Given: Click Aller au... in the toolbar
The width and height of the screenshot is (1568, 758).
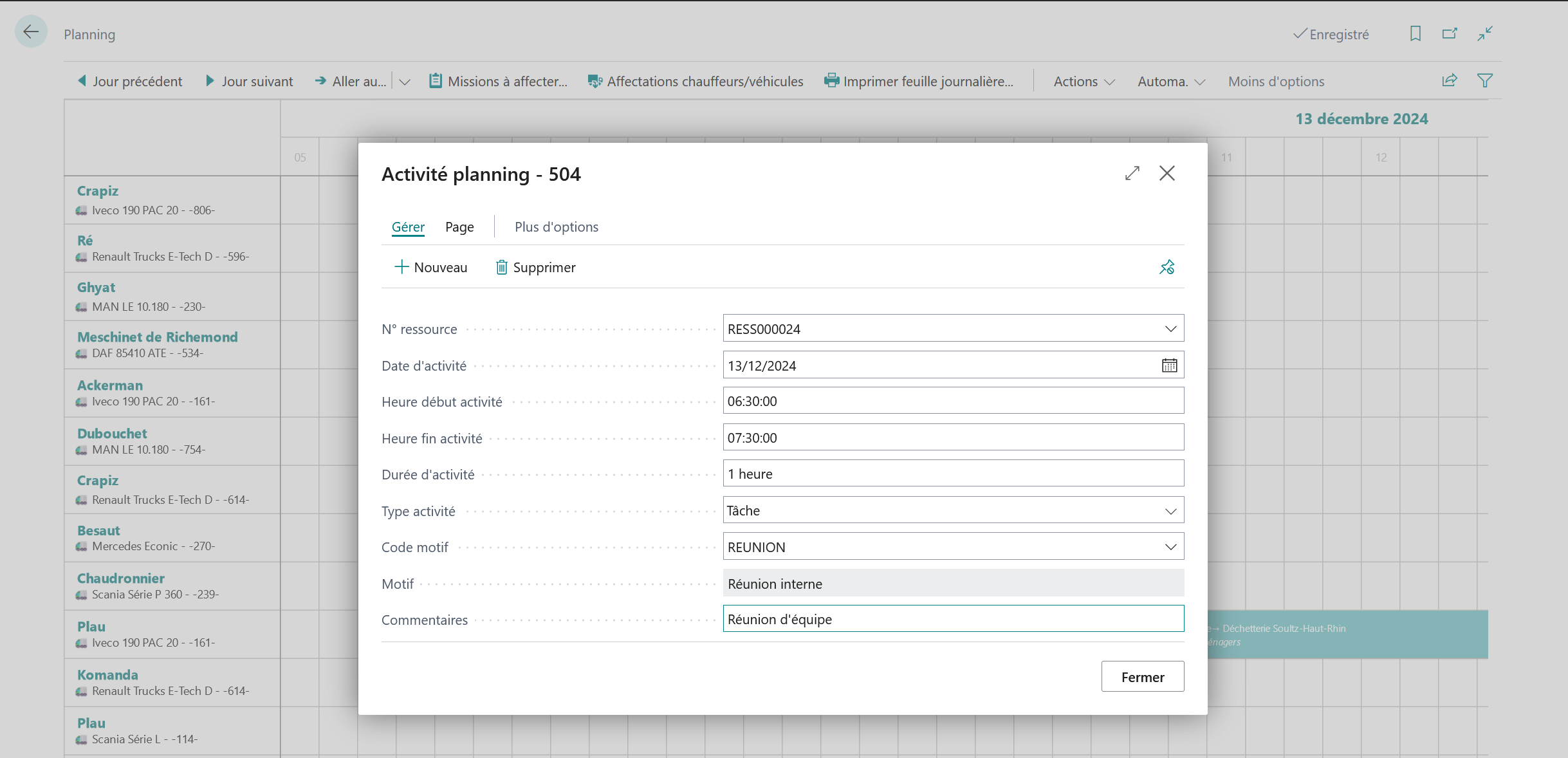Looking at the screenshot, I should (351, 81).
